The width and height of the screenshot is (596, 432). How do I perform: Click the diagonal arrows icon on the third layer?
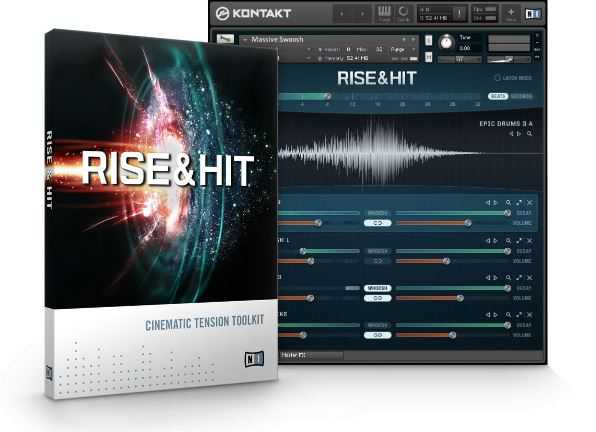click(519, 278)
